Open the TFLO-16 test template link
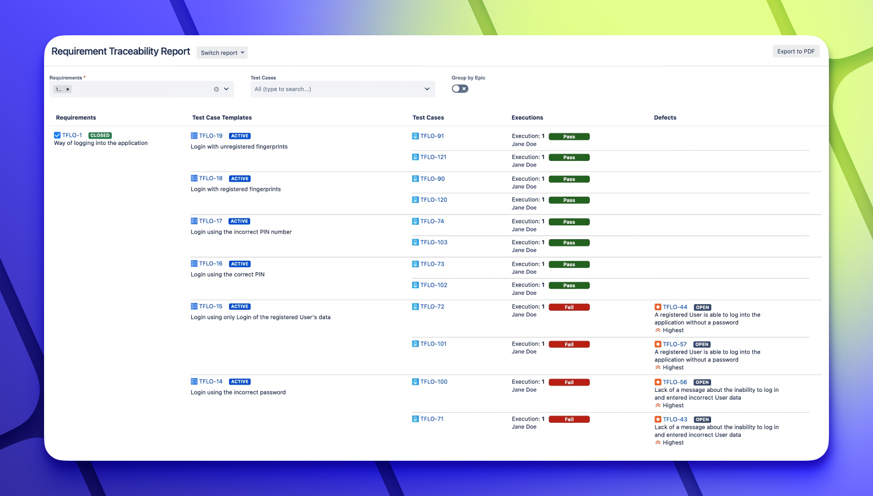873x496 pixels. click(211, 264)
